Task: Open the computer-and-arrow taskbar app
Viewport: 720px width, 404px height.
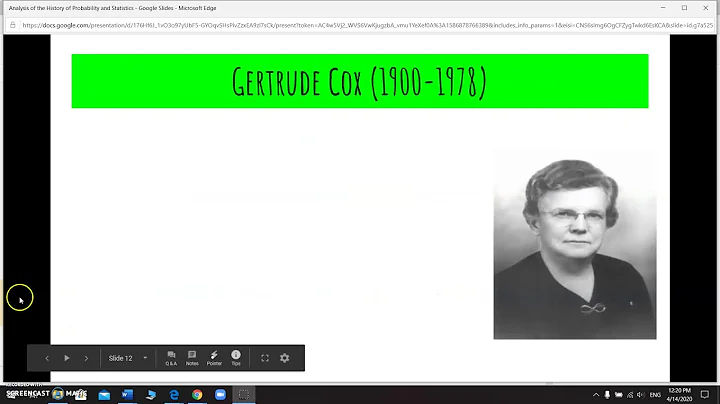Action: pos(151,395)
